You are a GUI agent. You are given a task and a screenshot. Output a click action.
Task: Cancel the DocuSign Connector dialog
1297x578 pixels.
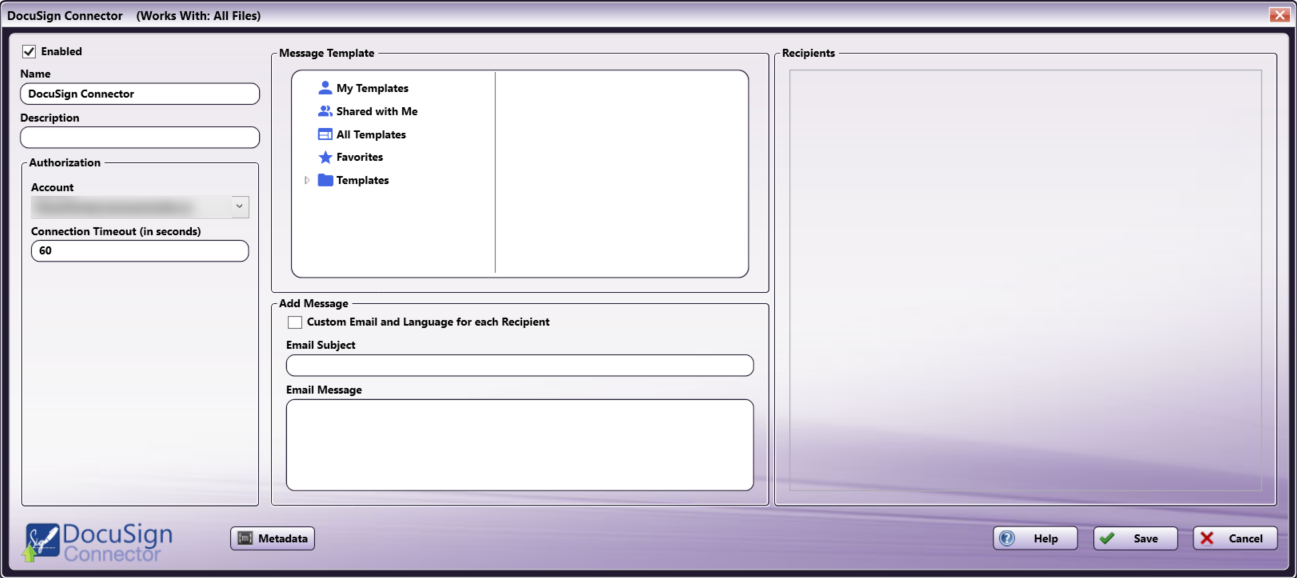[x=1235, y=538]
